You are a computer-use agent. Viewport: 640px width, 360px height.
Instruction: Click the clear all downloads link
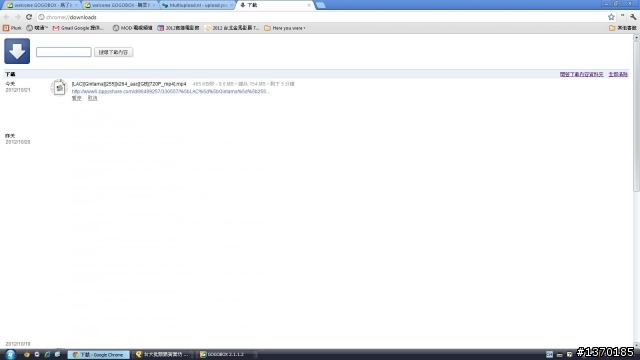(x=618, y=74)
